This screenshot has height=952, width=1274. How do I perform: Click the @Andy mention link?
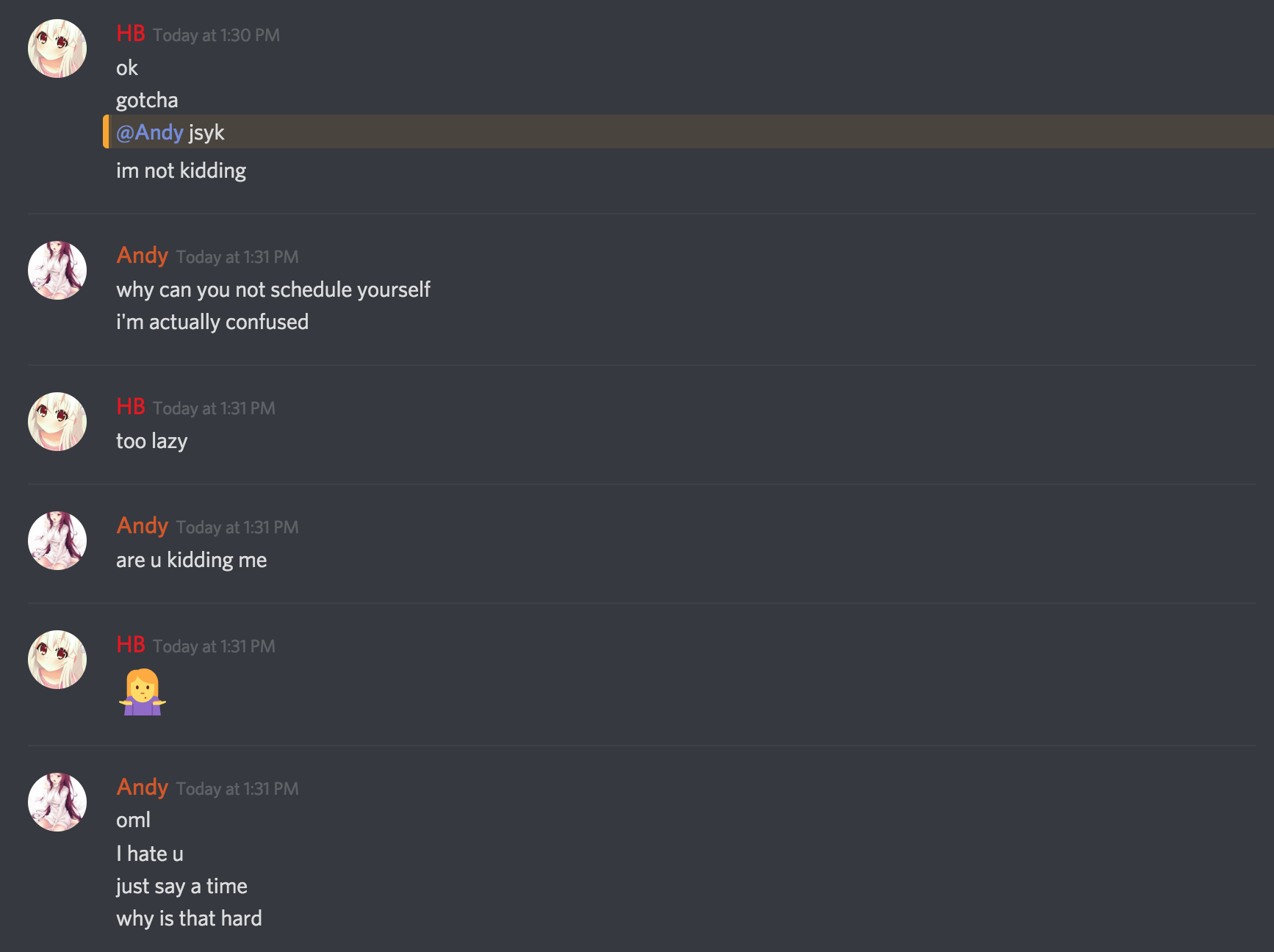pyautogui.click(x=150, y=132)
